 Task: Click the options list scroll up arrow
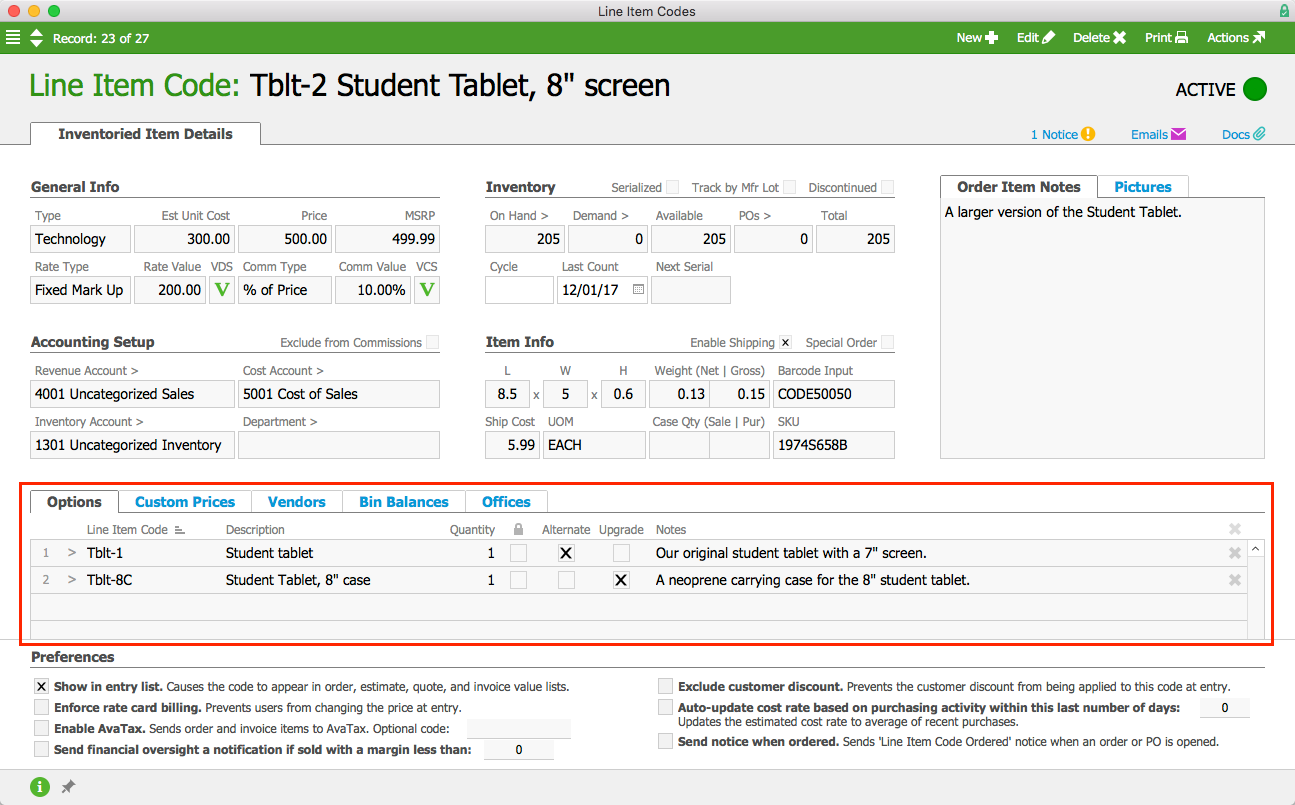click(1255, 549)
